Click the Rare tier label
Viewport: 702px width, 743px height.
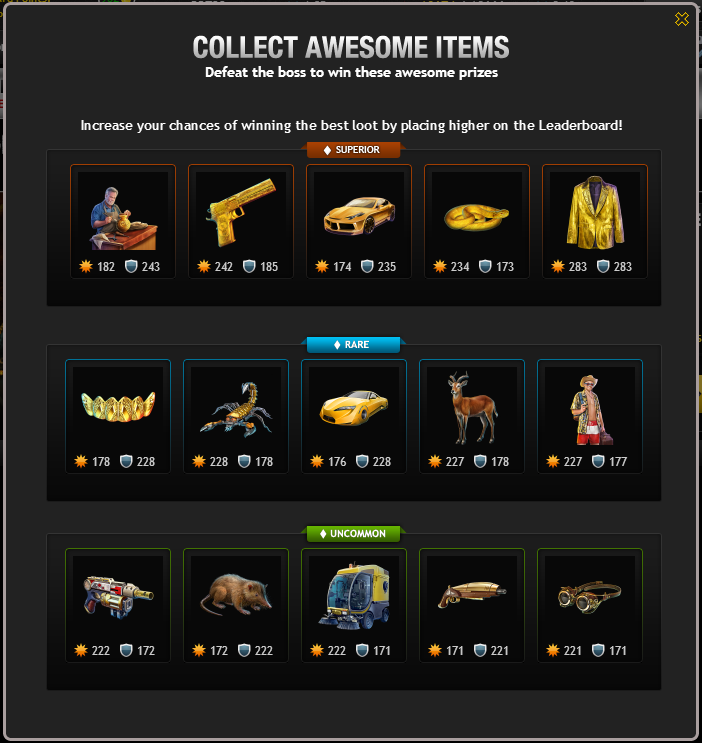354,344
